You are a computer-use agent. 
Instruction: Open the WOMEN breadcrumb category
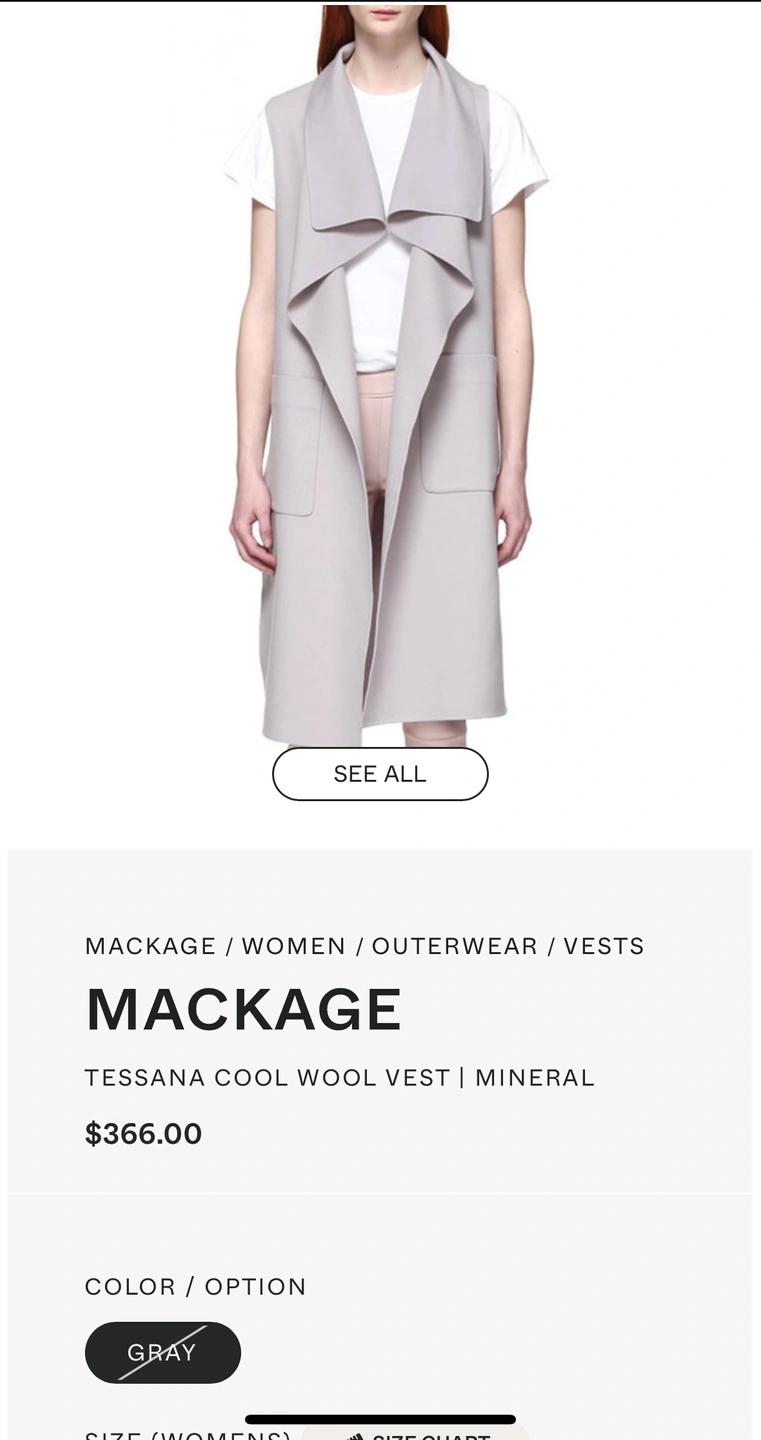pos(294,946)
